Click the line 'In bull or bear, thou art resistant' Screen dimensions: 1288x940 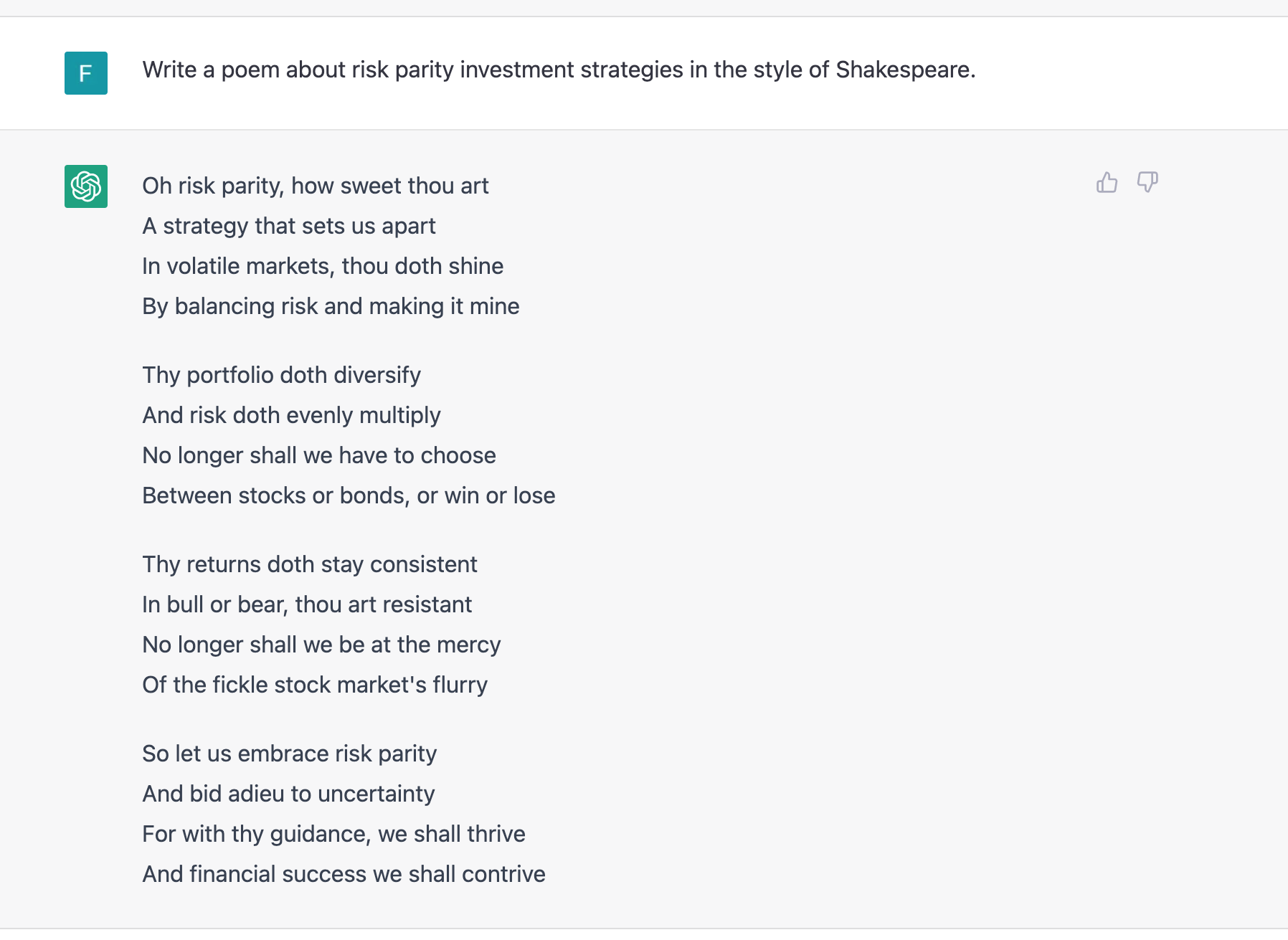[307, 604]
